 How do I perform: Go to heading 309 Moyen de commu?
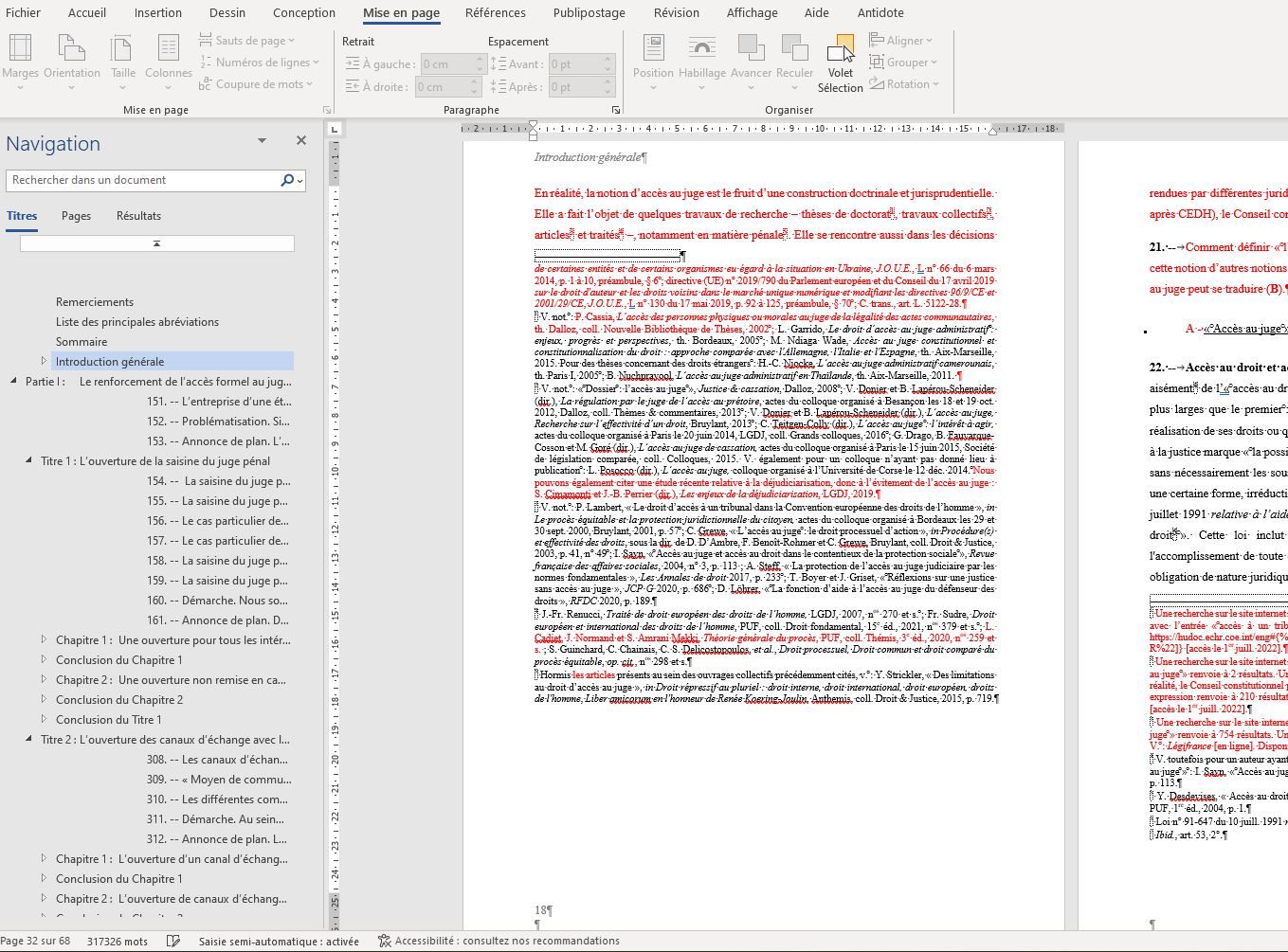[x=218, y=780]
